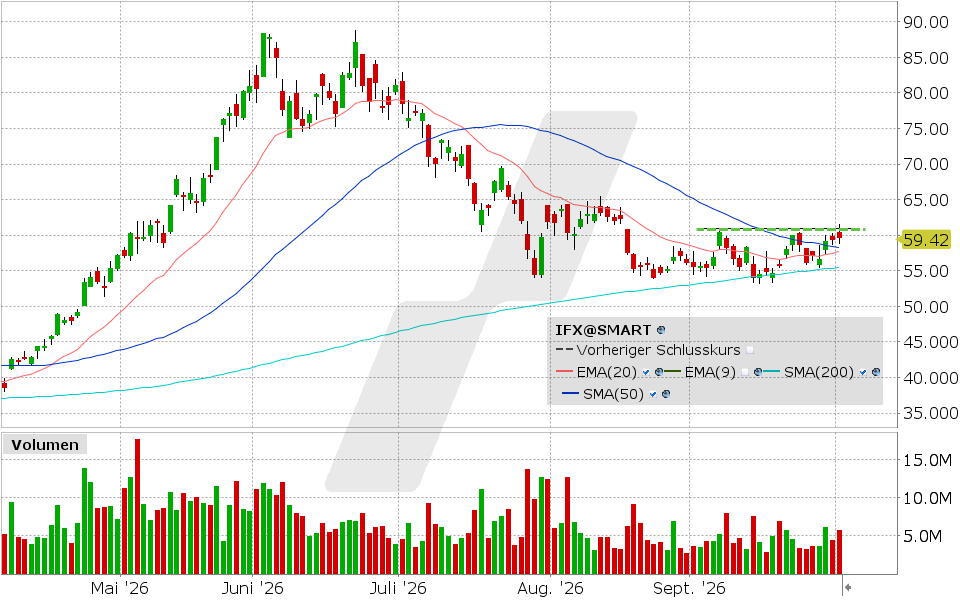The image size is (960, 600).
Task: Open the EMA(9) indicator settings icon
Action: [758, 372]
